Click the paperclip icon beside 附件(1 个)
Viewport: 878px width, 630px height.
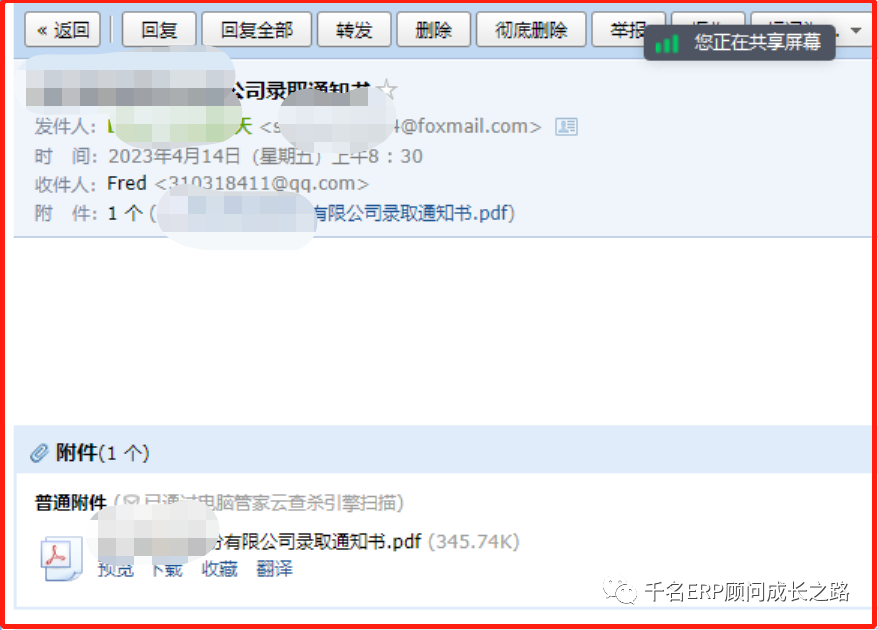coord(39,452)
